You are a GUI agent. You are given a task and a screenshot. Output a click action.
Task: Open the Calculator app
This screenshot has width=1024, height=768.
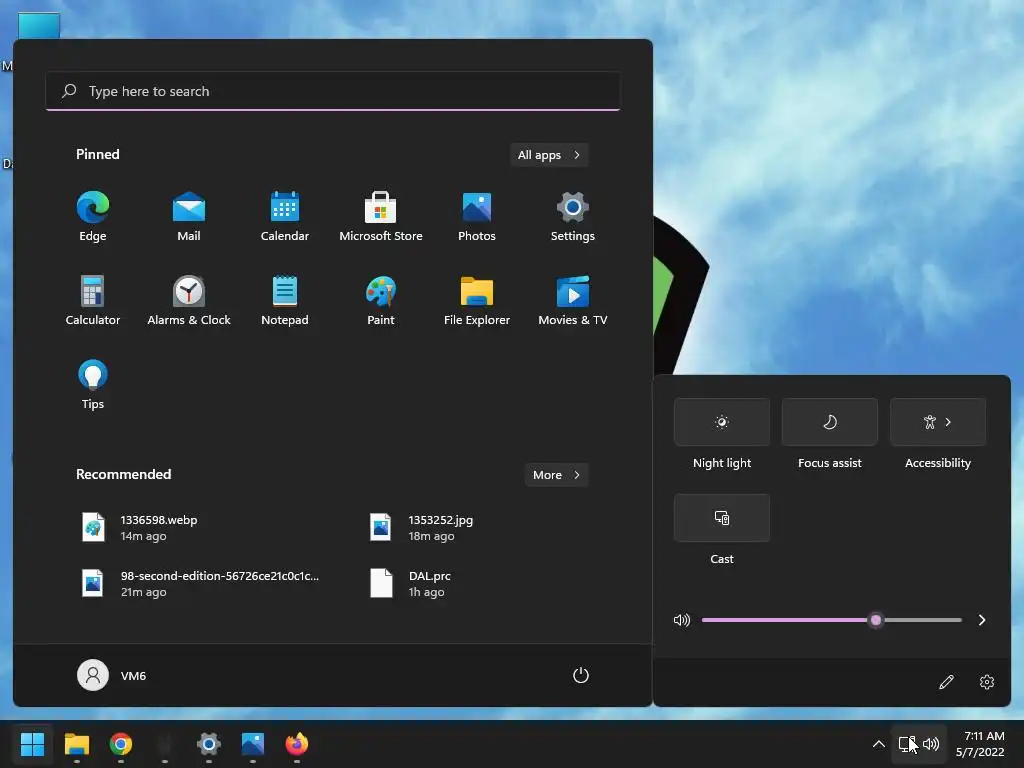pos(93,301)
